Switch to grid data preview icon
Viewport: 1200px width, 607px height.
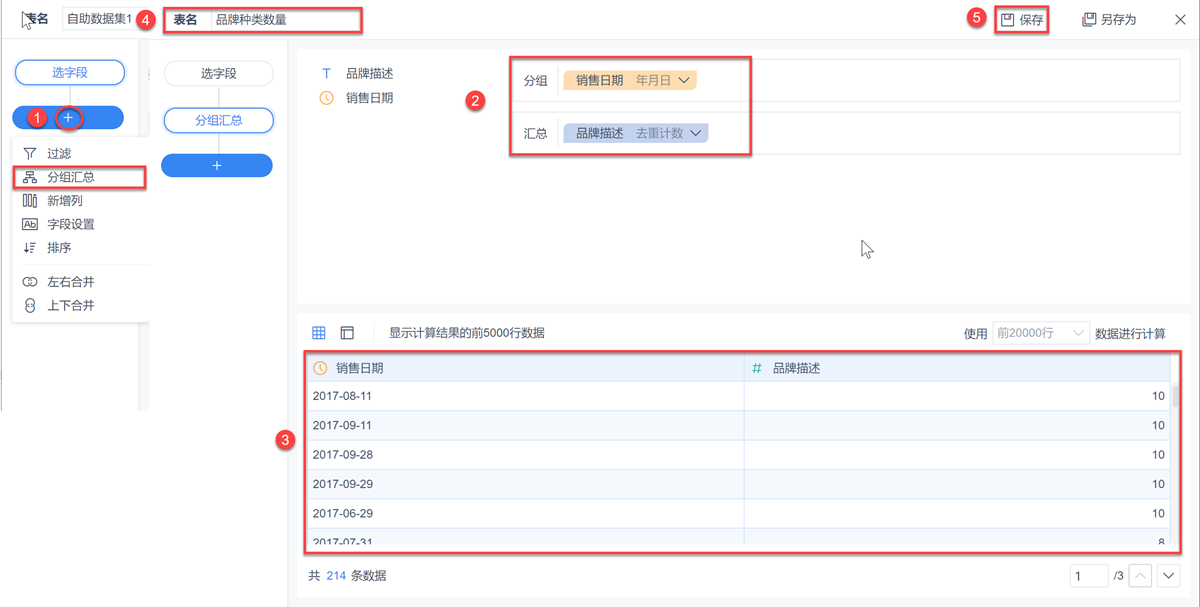[x=319, y=333]
